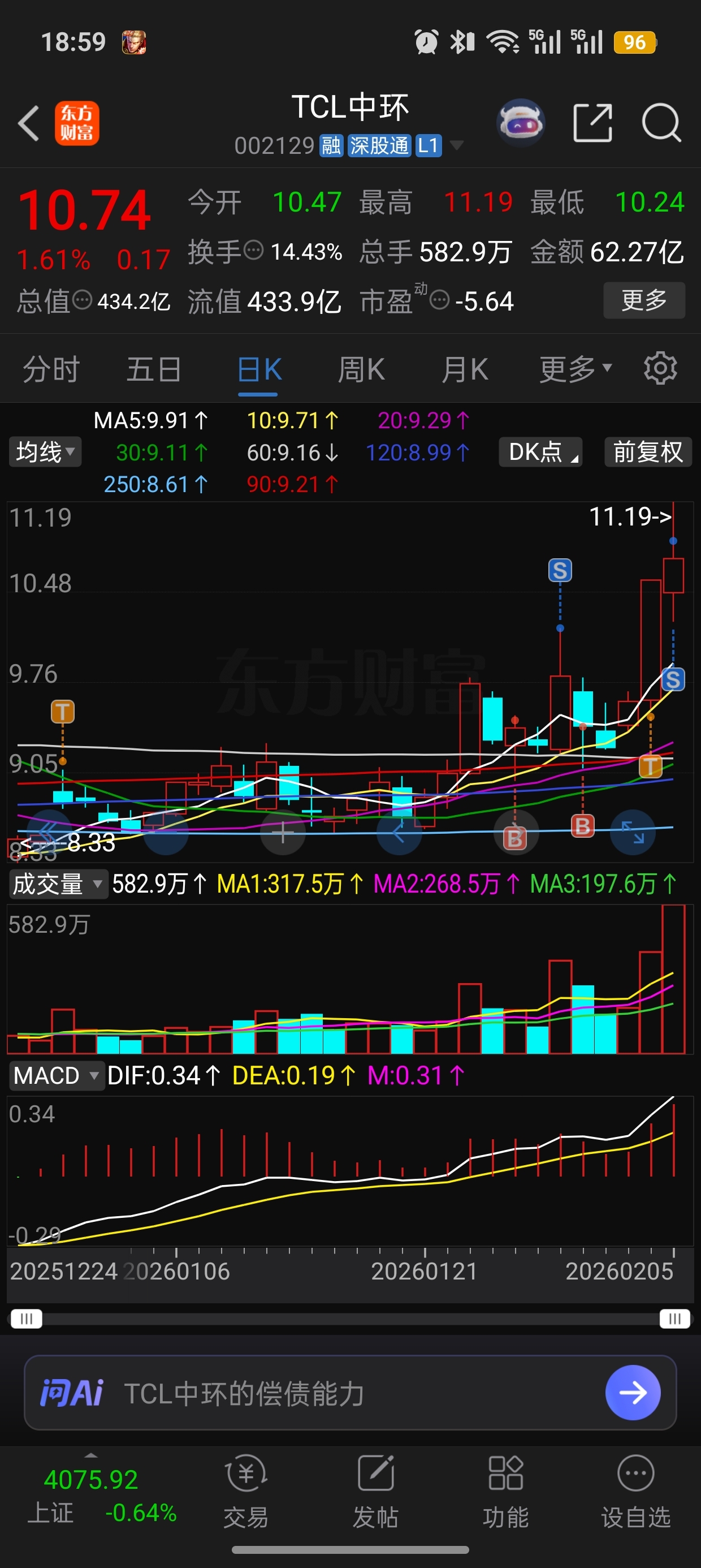Switch to 周K tab
The image size is (701, 1568).
click(x=361, y=369)
